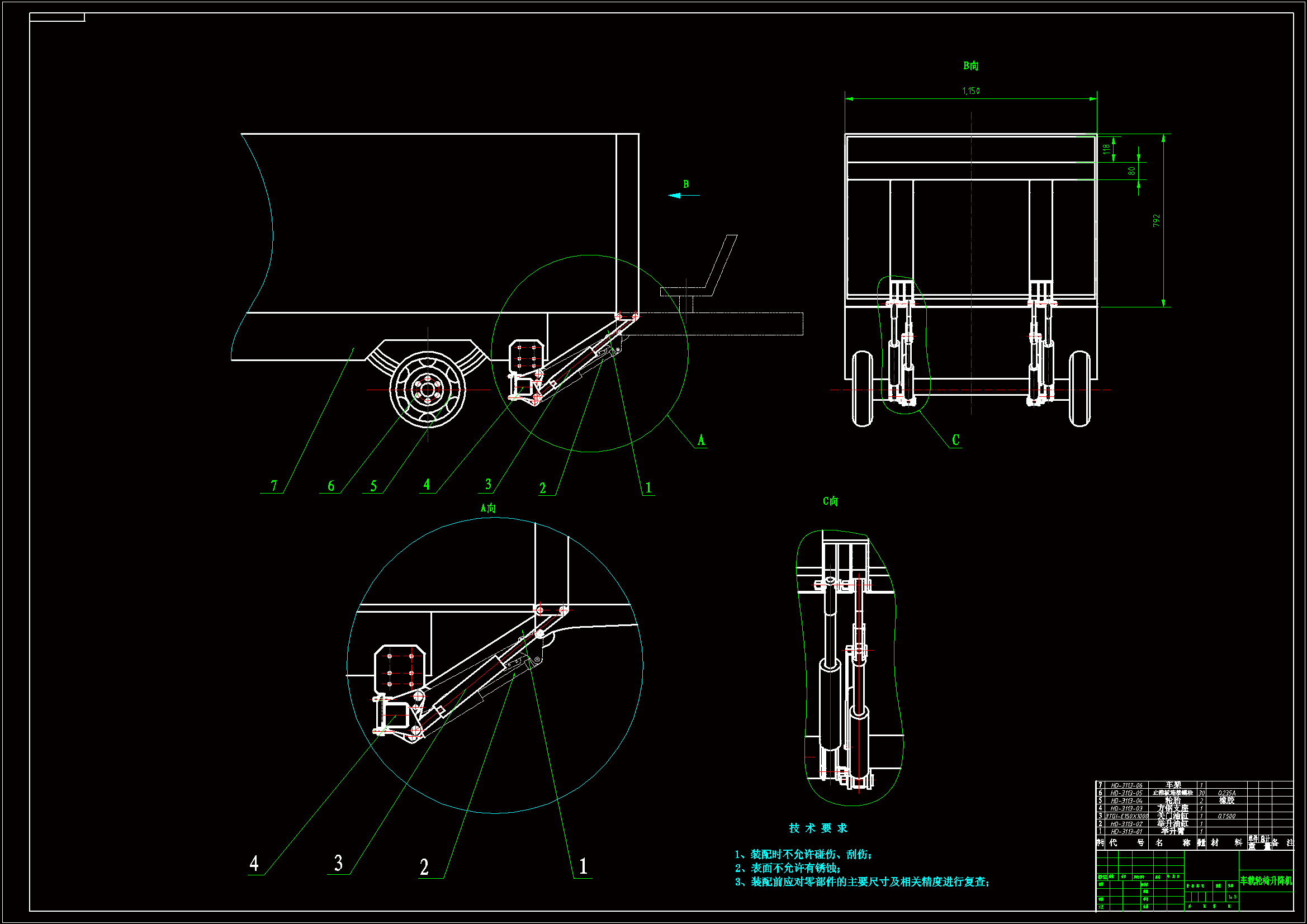The image size is (1307, 924).
Task: Click the 技术要求 heading text
Action: point(818,828)
